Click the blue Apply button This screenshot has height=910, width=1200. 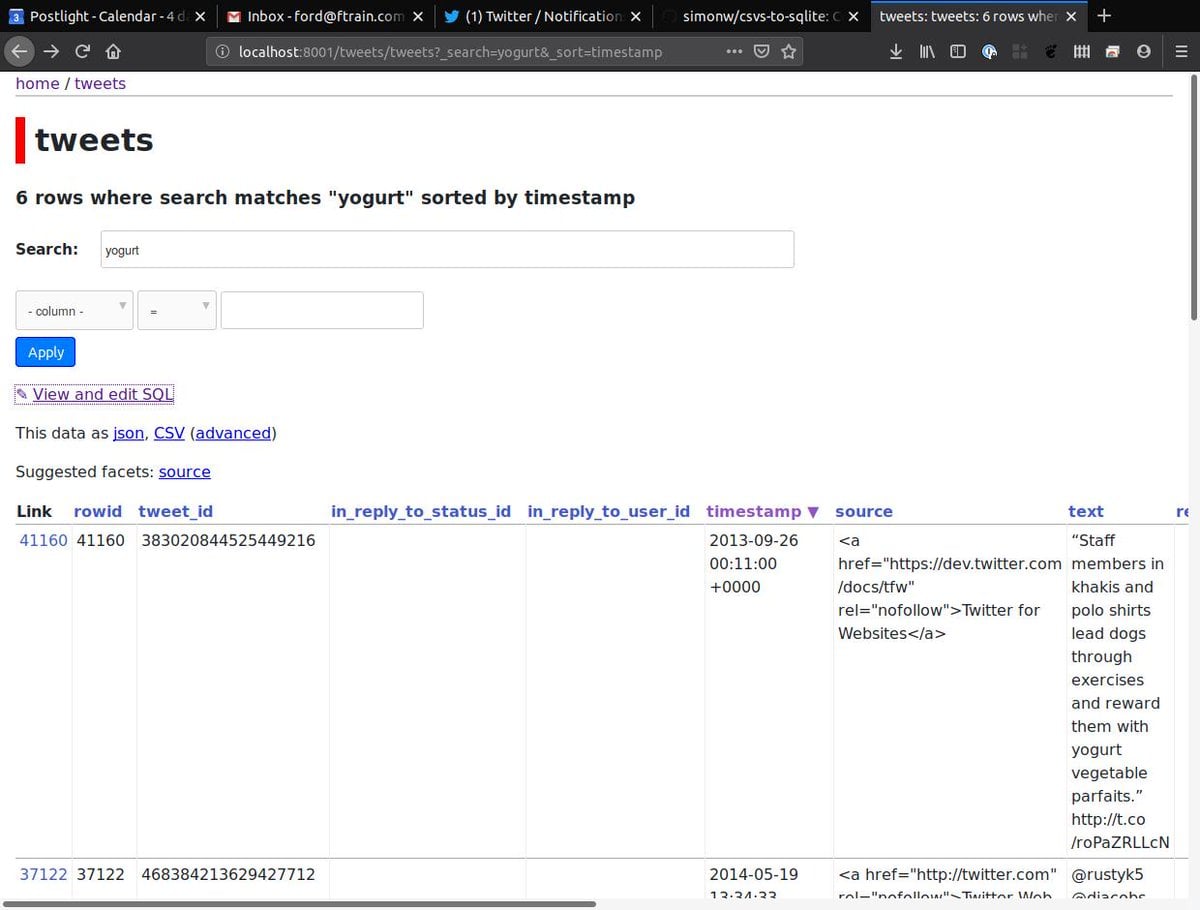coord(46,352)
